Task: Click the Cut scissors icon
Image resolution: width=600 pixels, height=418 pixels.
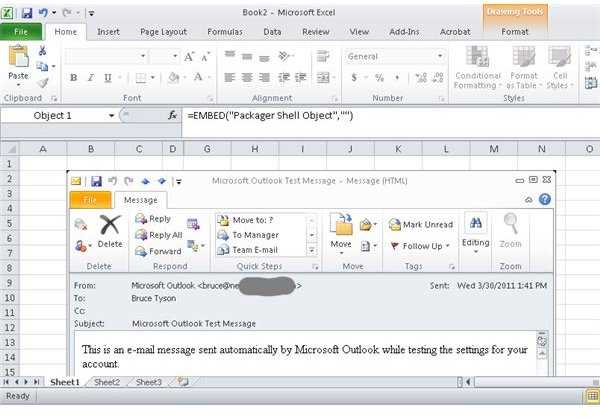Action: tap(42, 50)
